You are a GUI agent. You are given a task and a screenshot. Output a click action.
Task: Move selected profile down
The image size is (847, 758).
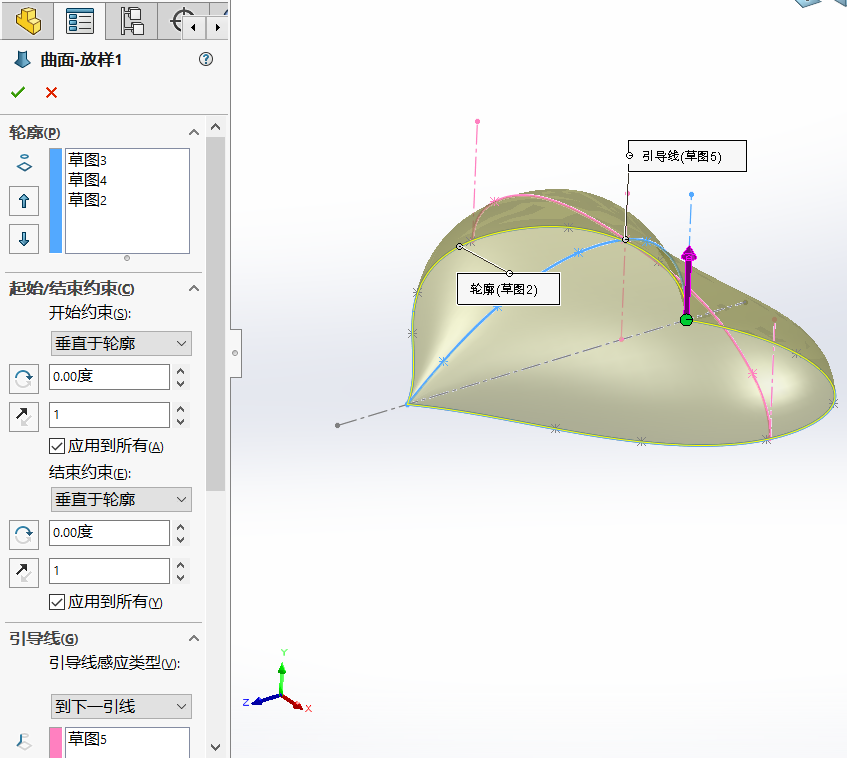pos(24,239)
